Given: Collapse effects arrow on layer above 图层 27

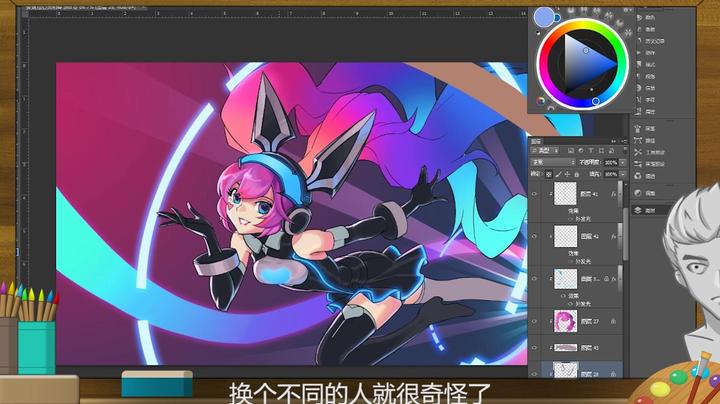Looking at the screenshot, I should 619,279.
